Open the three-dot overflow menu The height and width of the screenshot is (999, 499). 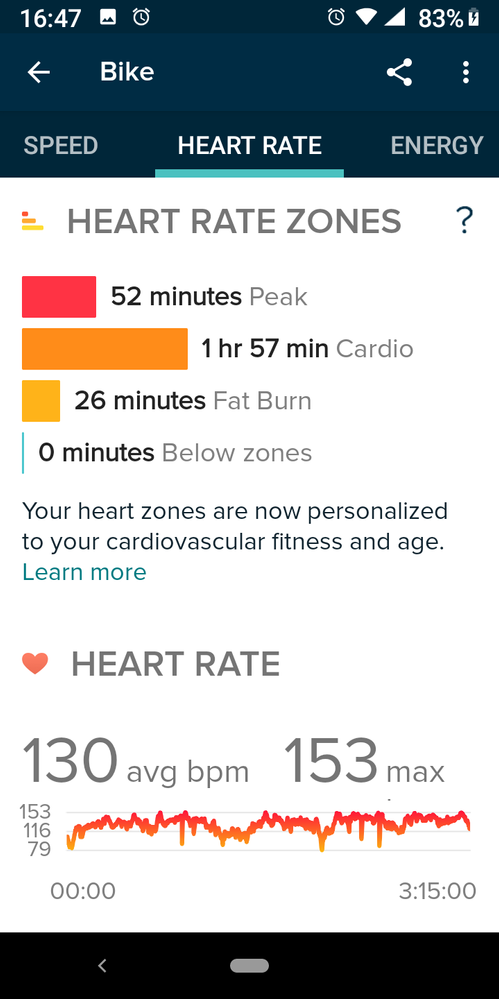click(x=466, y=73)
